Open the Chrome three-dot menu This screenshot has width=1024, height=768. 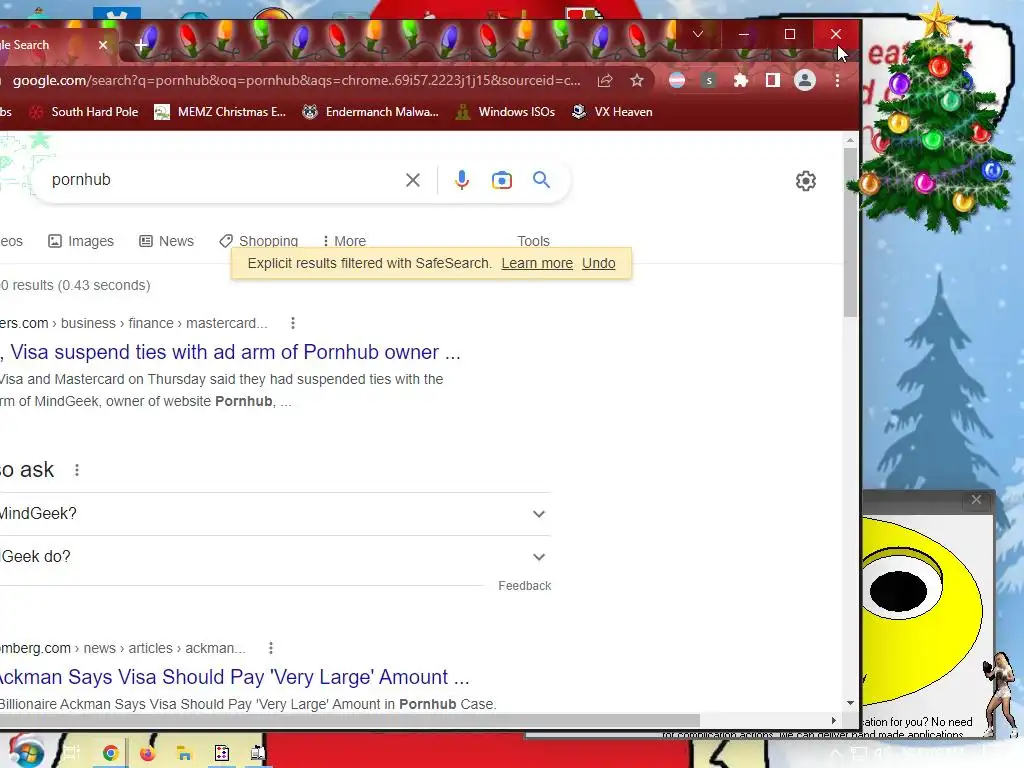pos(837,80)
